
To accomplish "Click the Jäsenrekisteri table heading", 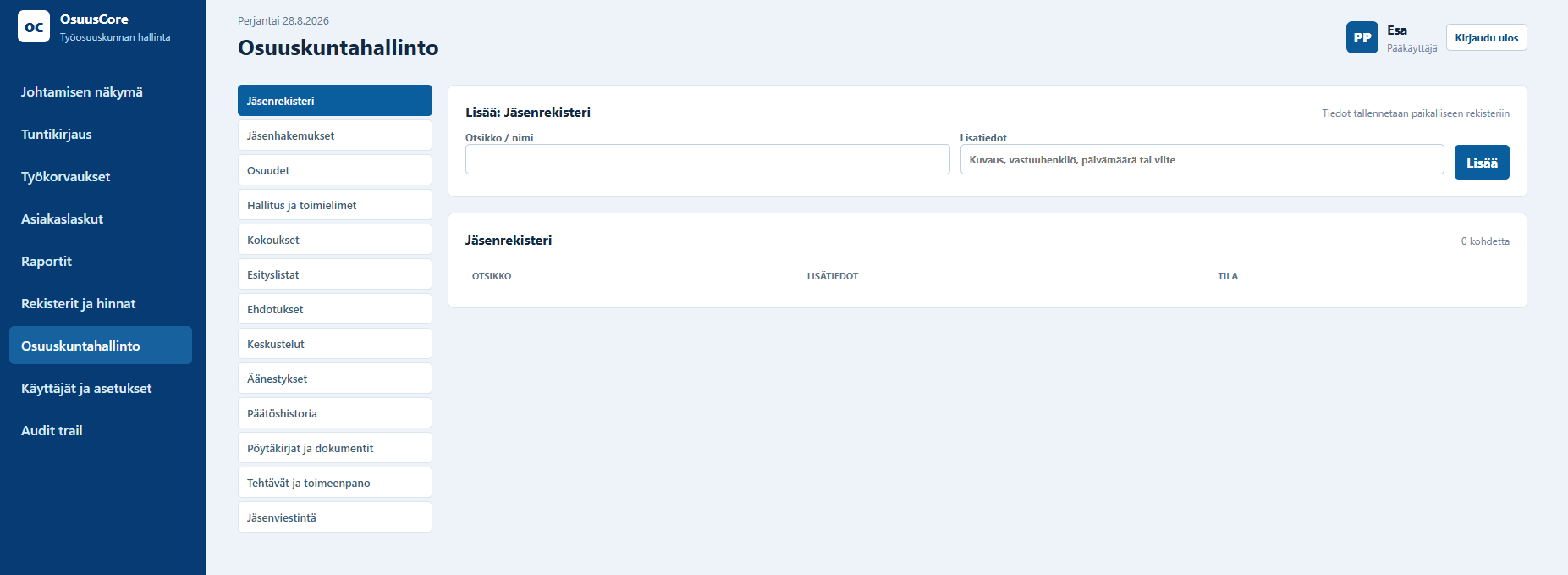I will pos(509,240).
